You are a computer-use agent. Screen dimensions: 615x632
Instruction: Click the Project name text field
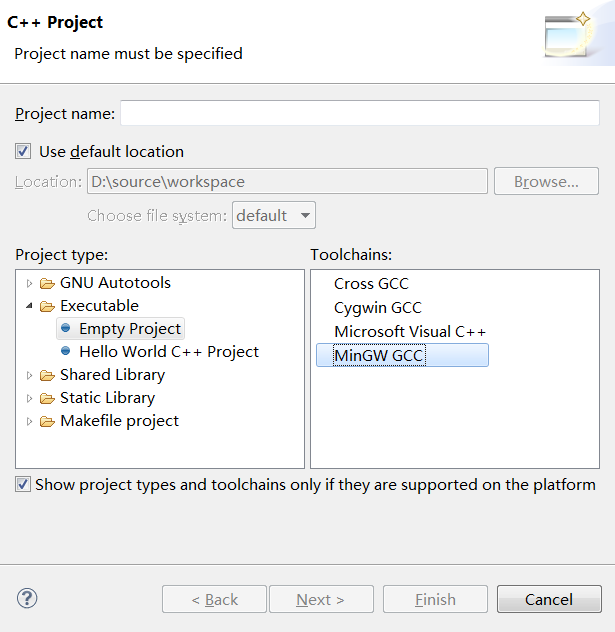[x=359, y=114]
